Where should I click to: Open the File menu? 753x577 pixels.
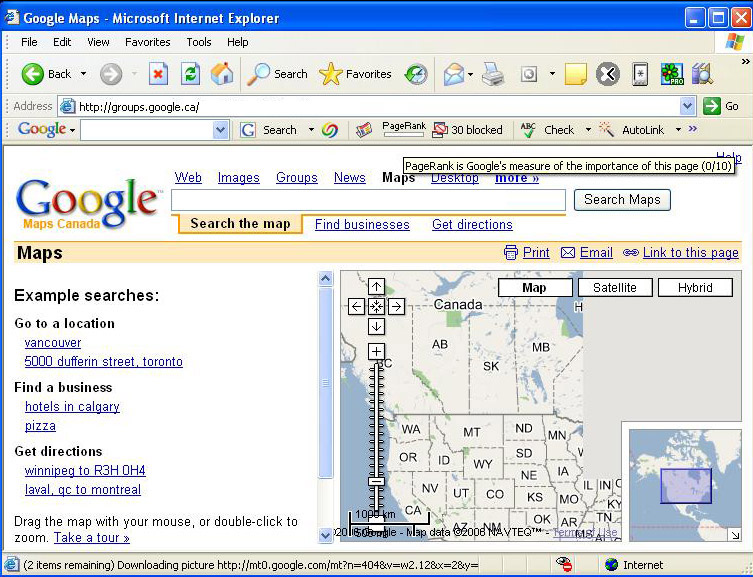(x=29, y=42)
